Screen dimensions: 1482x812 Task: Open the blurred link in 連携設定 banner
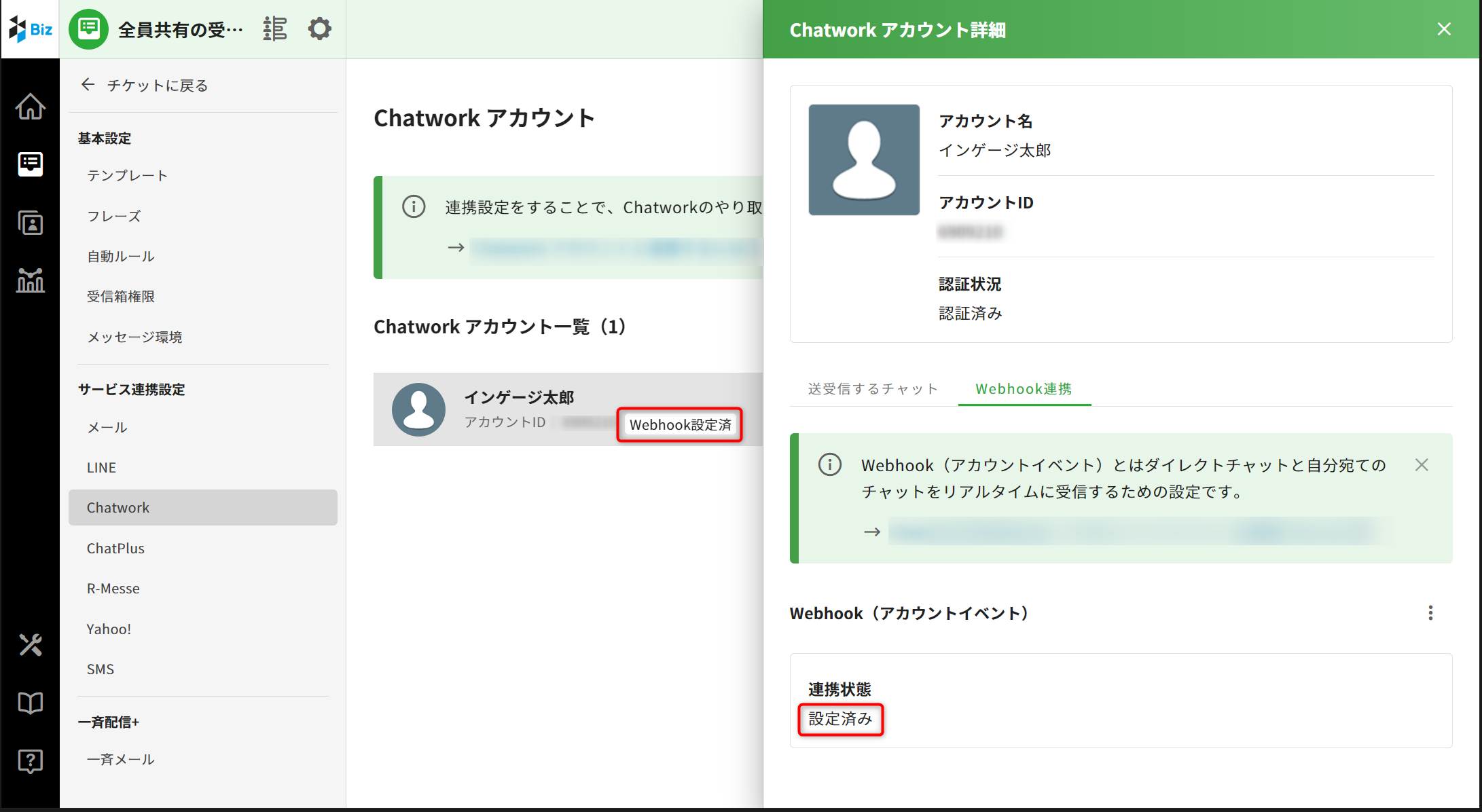pos(616,248)
